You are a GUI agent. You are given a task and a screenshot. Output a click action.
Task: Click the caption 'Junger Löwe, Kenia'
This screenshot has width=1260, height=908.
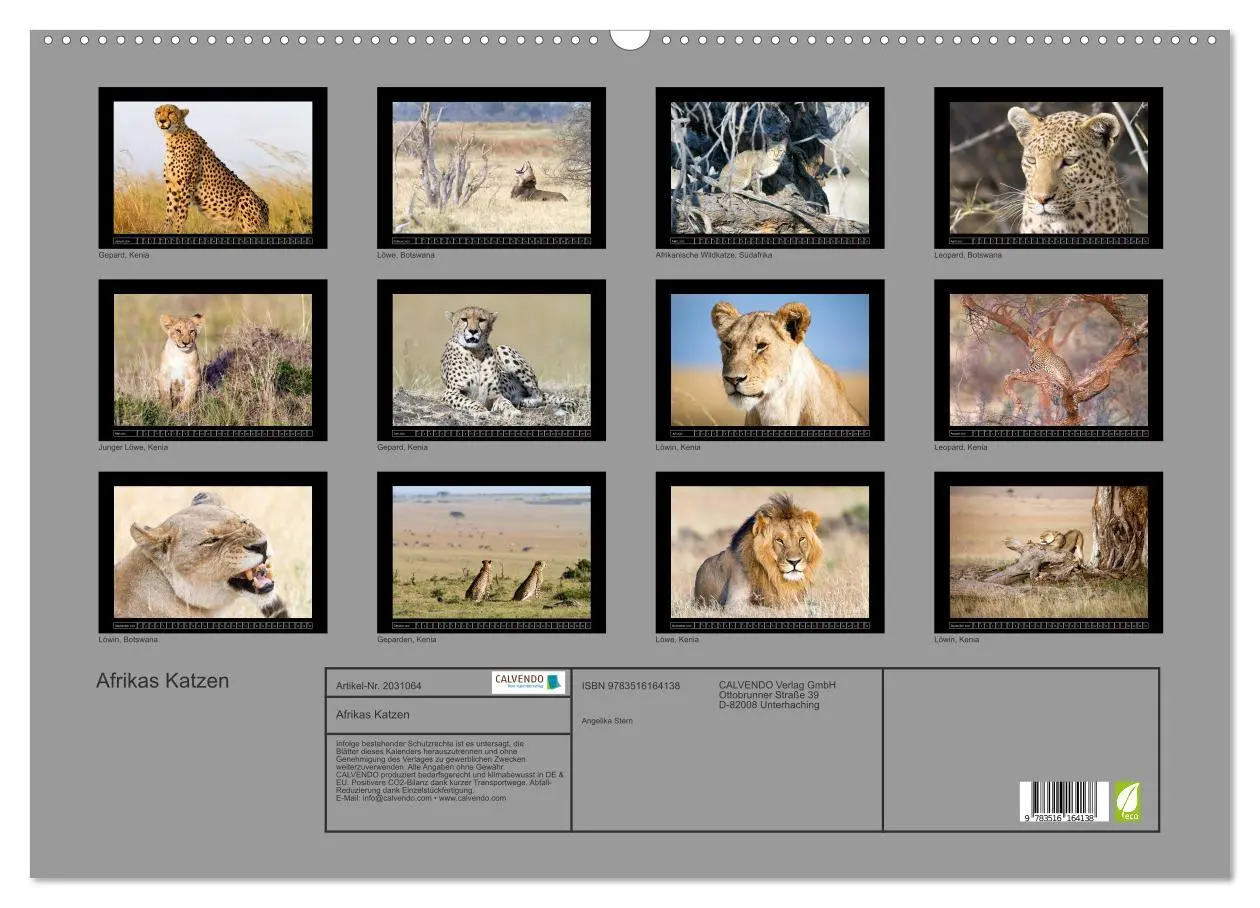pyautogui.click(x=133, y=447)
